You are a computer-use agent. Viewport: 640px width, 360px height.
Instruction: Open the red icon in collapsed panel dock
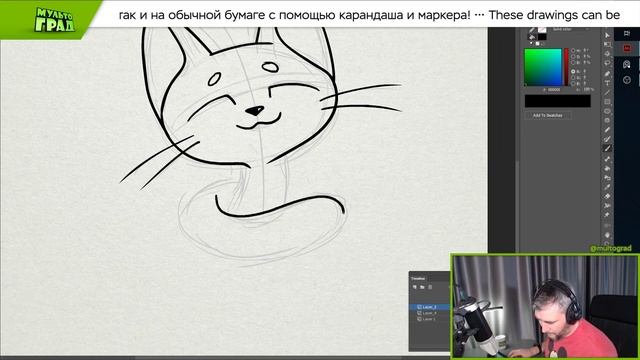pyautogui.click(x=627, y=48)
